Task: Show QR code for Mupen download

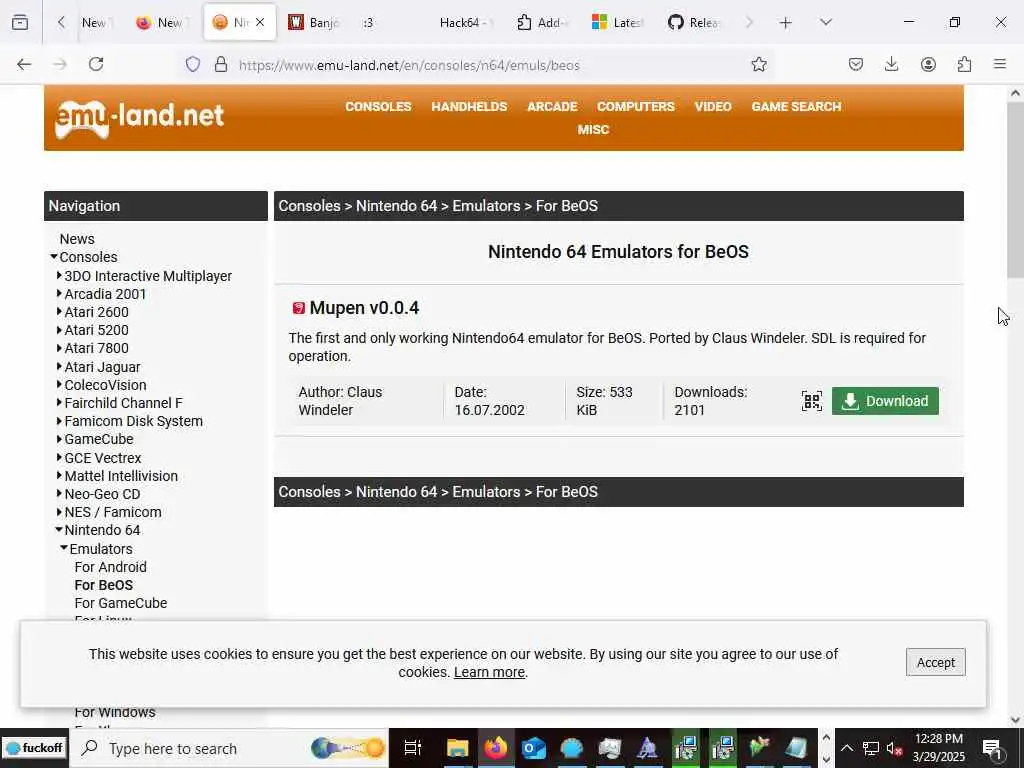Action: (x=812, y=401)
